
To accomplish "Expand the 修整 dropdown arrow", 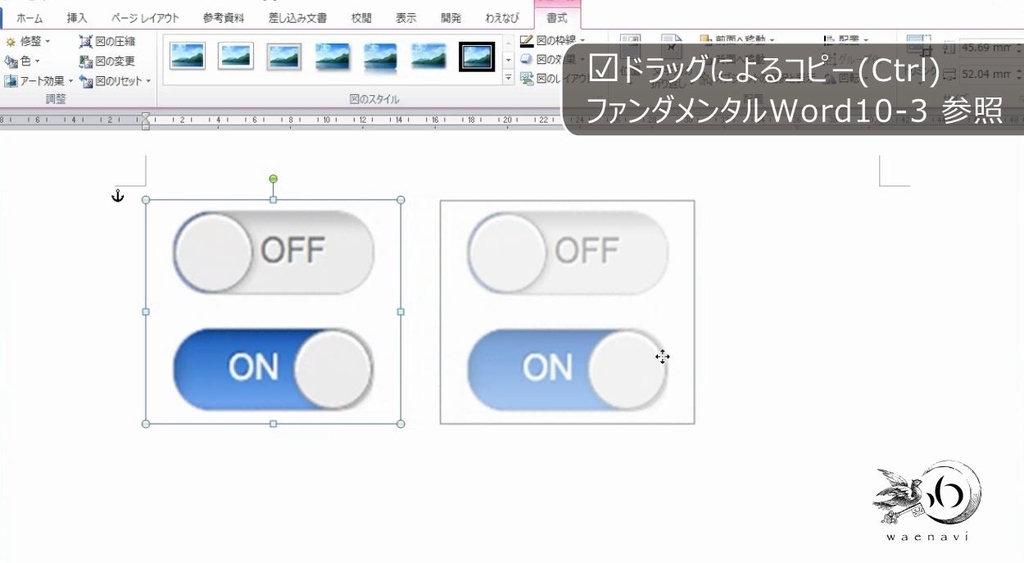I will pos(48,42).
